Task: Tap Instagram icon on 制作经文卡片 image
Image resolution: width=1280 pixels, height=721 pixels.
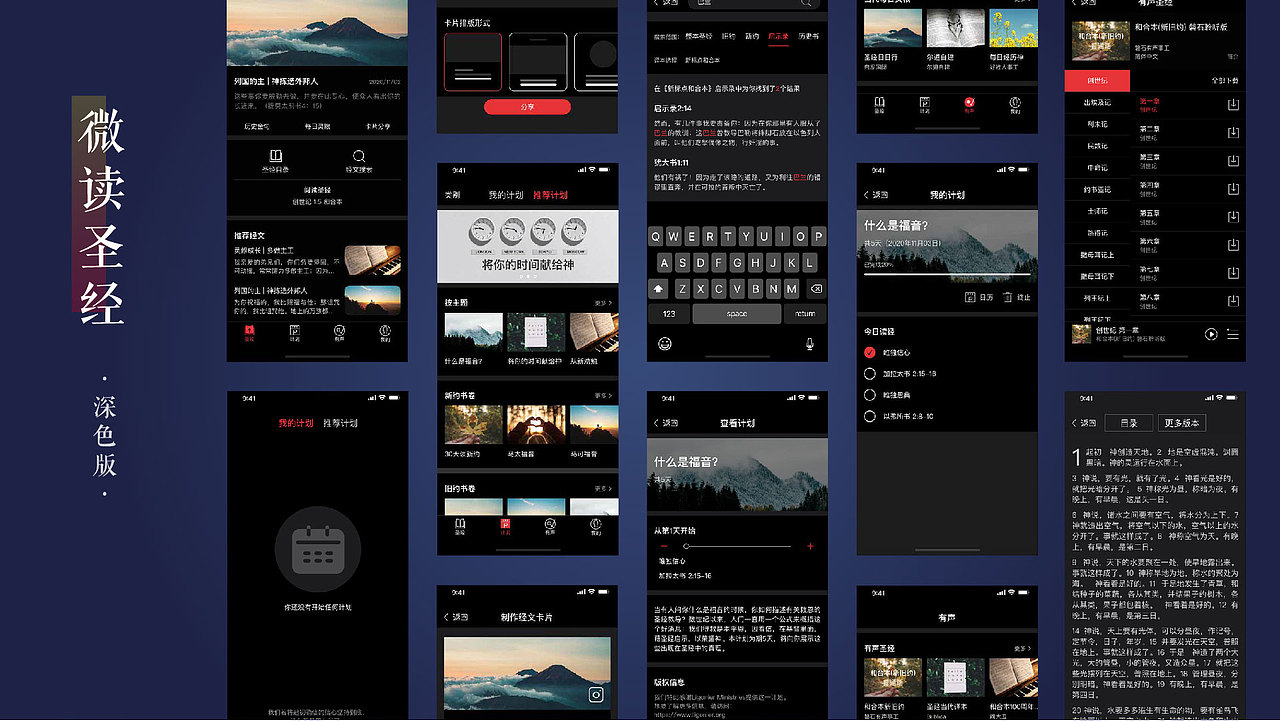Action: pyautogui.click(x=596, y=694)
